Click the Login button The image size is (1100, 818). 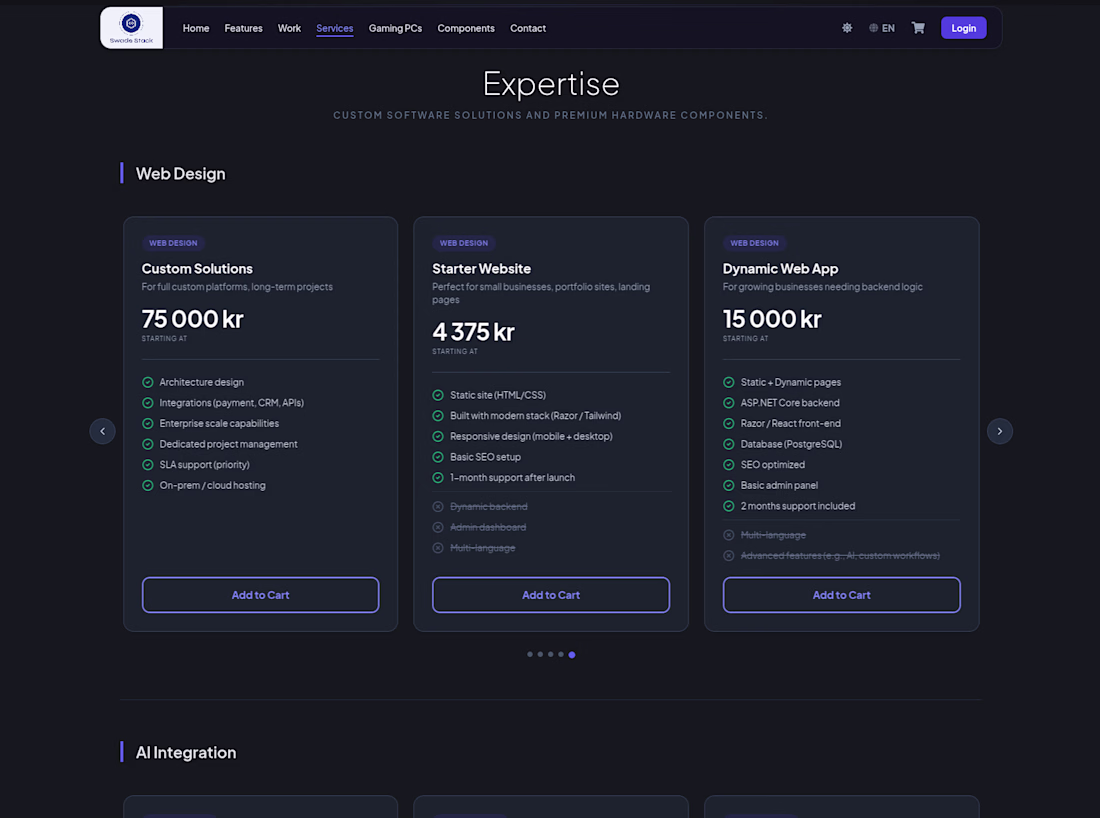[x=963, y=28]
